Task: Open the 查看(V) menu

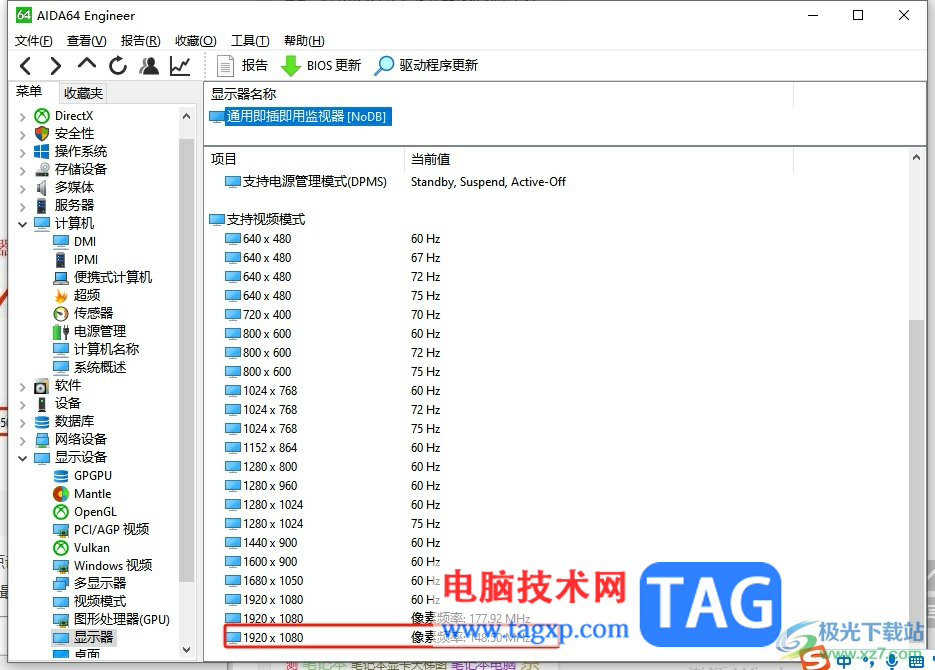Action: click(86, 41)
